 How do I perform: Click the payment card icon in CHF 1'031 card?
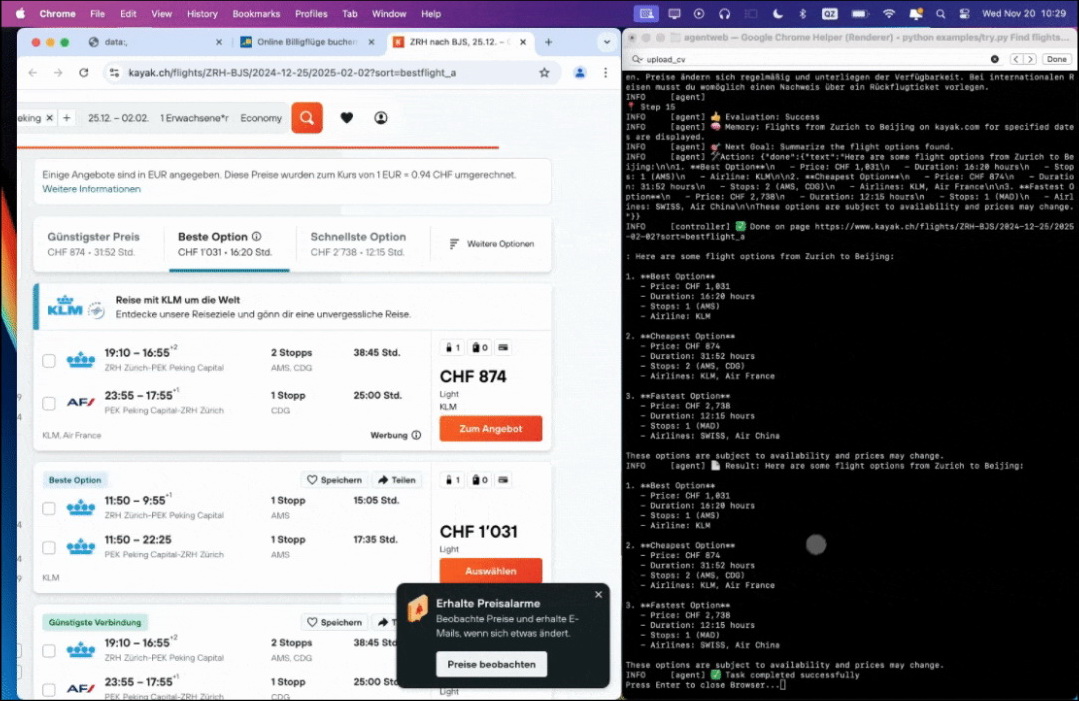click(x=503, y=479)
